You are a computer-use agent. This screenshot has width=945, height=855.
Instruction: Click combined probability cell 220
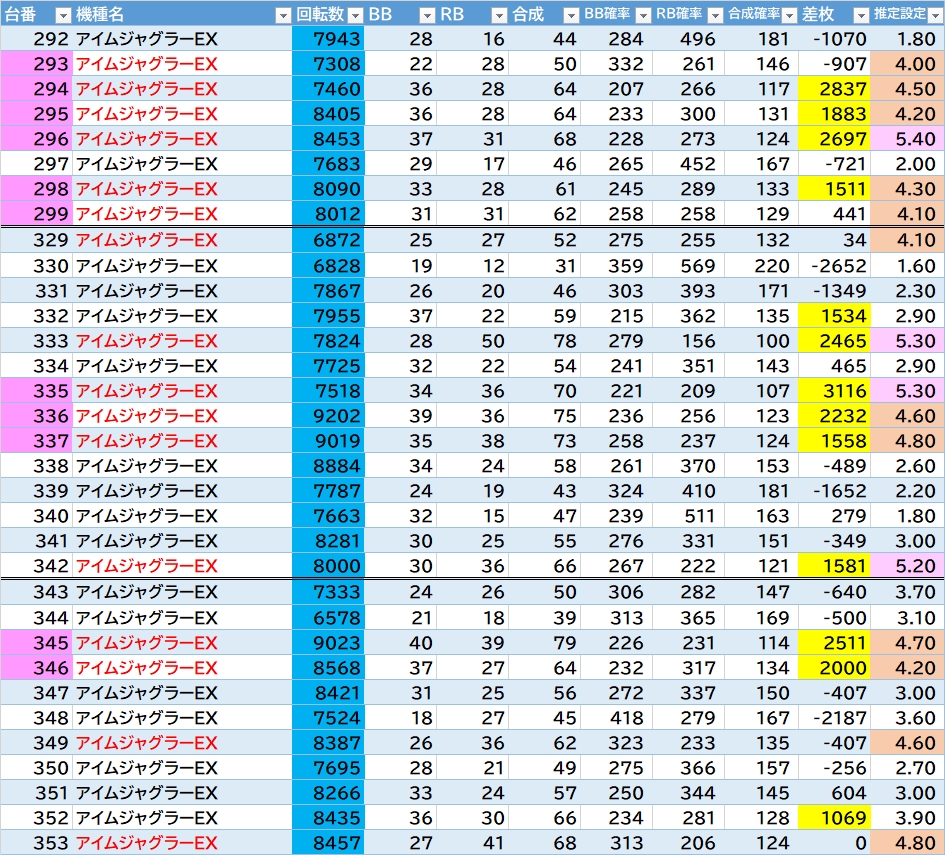point(761,266)
